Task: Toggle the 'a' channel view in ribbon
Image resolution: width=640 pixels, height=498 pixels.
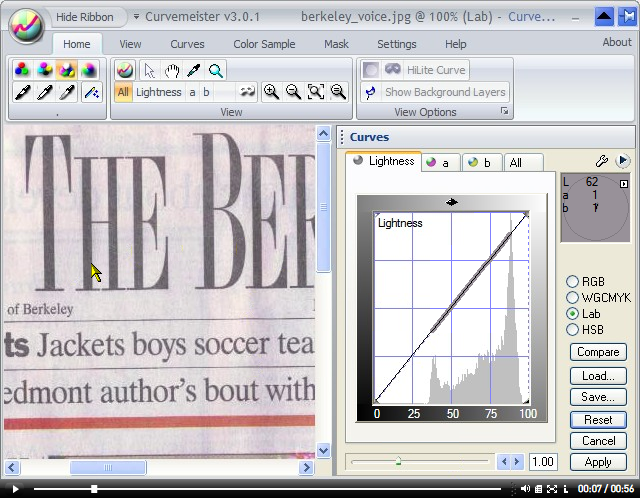Action: tap(192, 92)
